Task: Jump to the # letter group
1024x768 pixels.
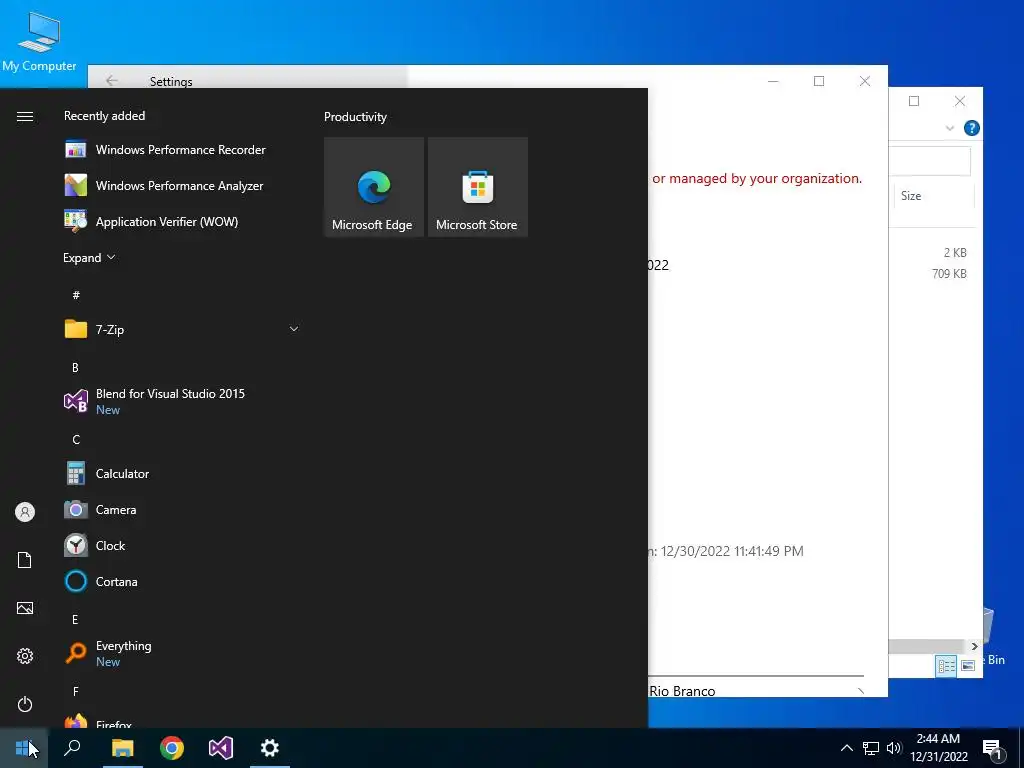Action: pyautogui.click(x=76, y=295)
